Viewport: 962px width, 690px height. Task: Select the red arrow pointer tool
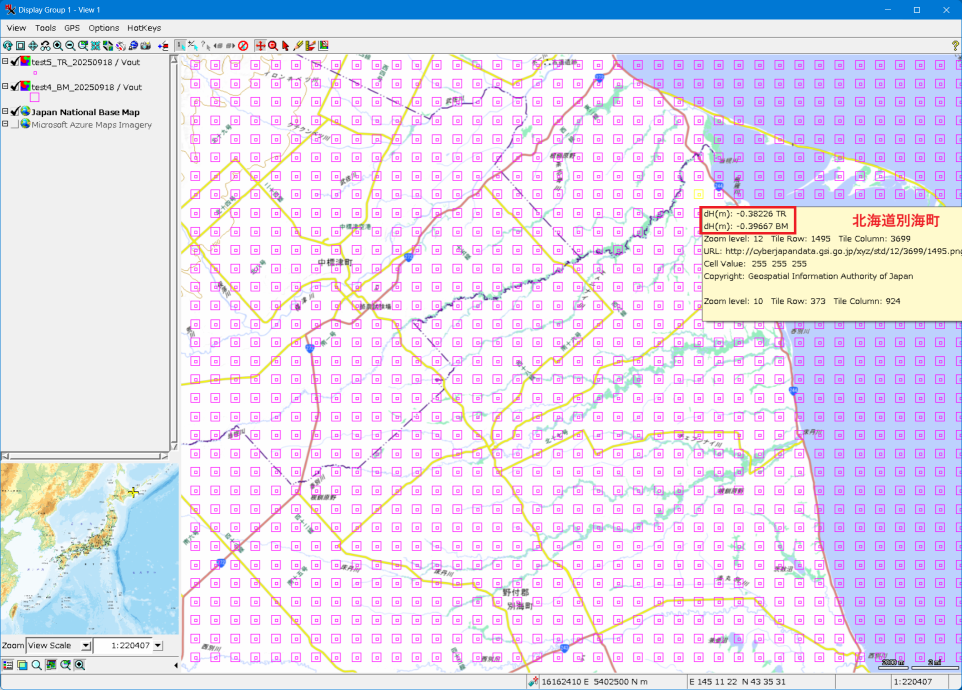(x=285, y=45)
